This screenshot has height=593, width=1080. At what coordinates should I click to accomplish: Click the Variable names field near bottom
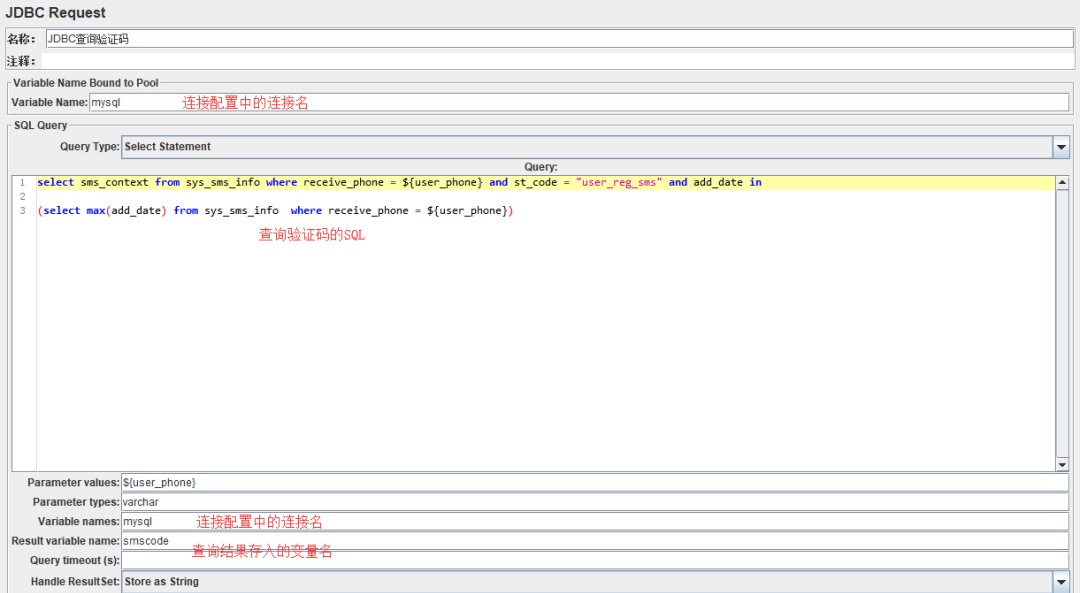pos(595,521)
